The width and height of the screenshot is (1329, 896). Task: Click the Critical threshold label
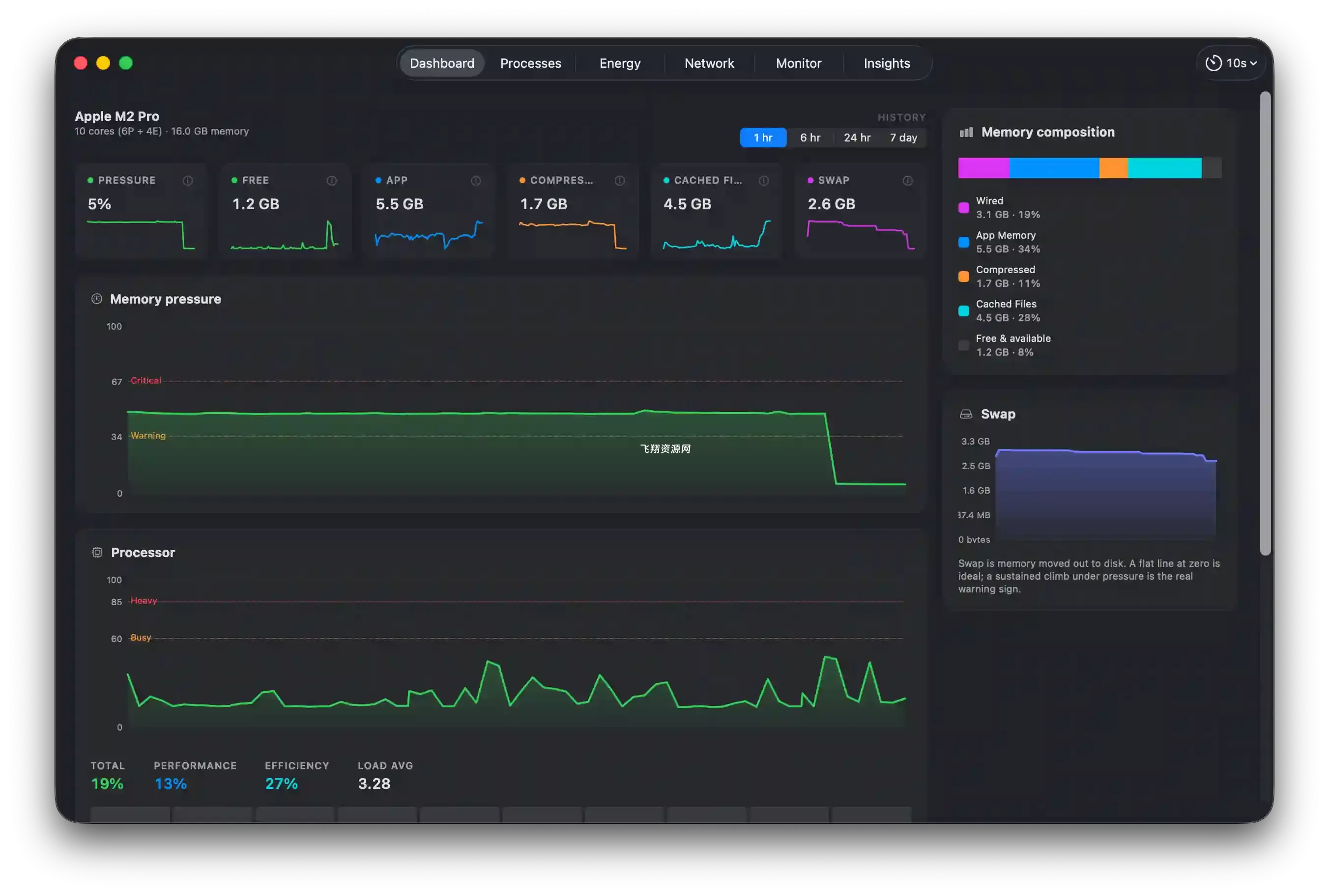(146, 381)
